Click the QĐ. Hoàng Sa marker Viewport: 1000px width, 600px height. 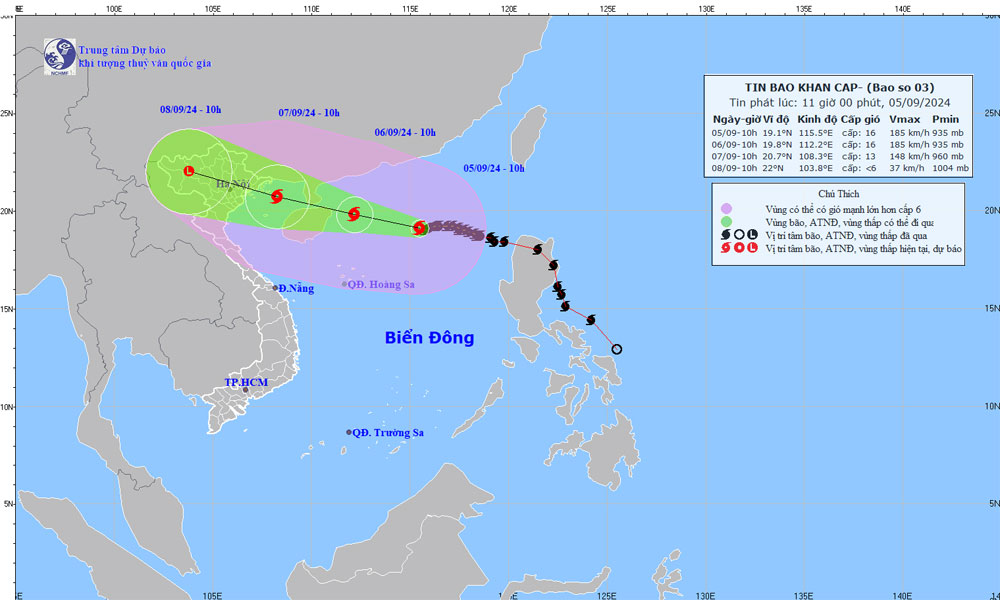click(x=344, y=284)
